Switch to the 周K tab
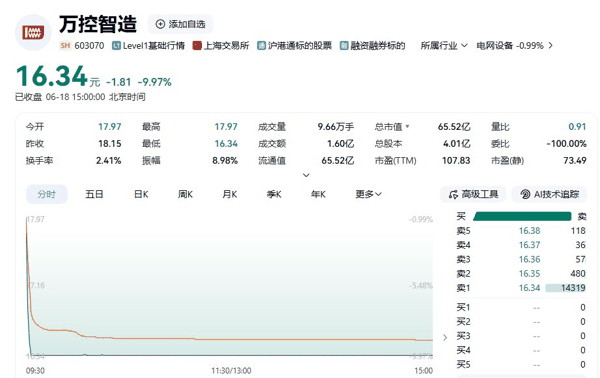 click(185, 194)
